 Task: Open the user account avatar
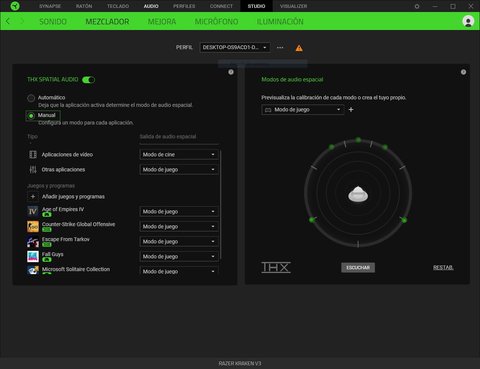468,21
